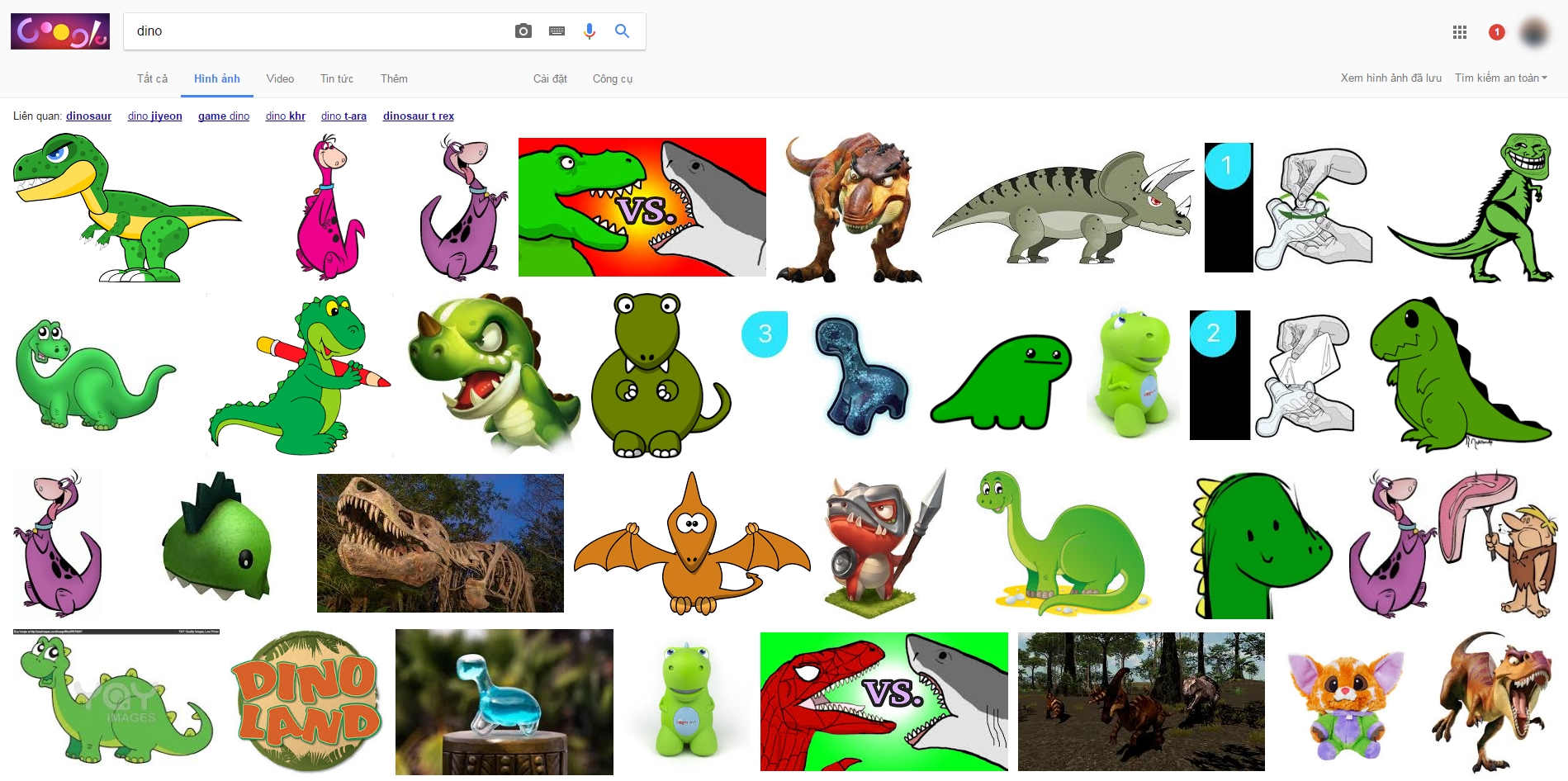
Task: Open the Thêm menu
Action: [394, 79]
